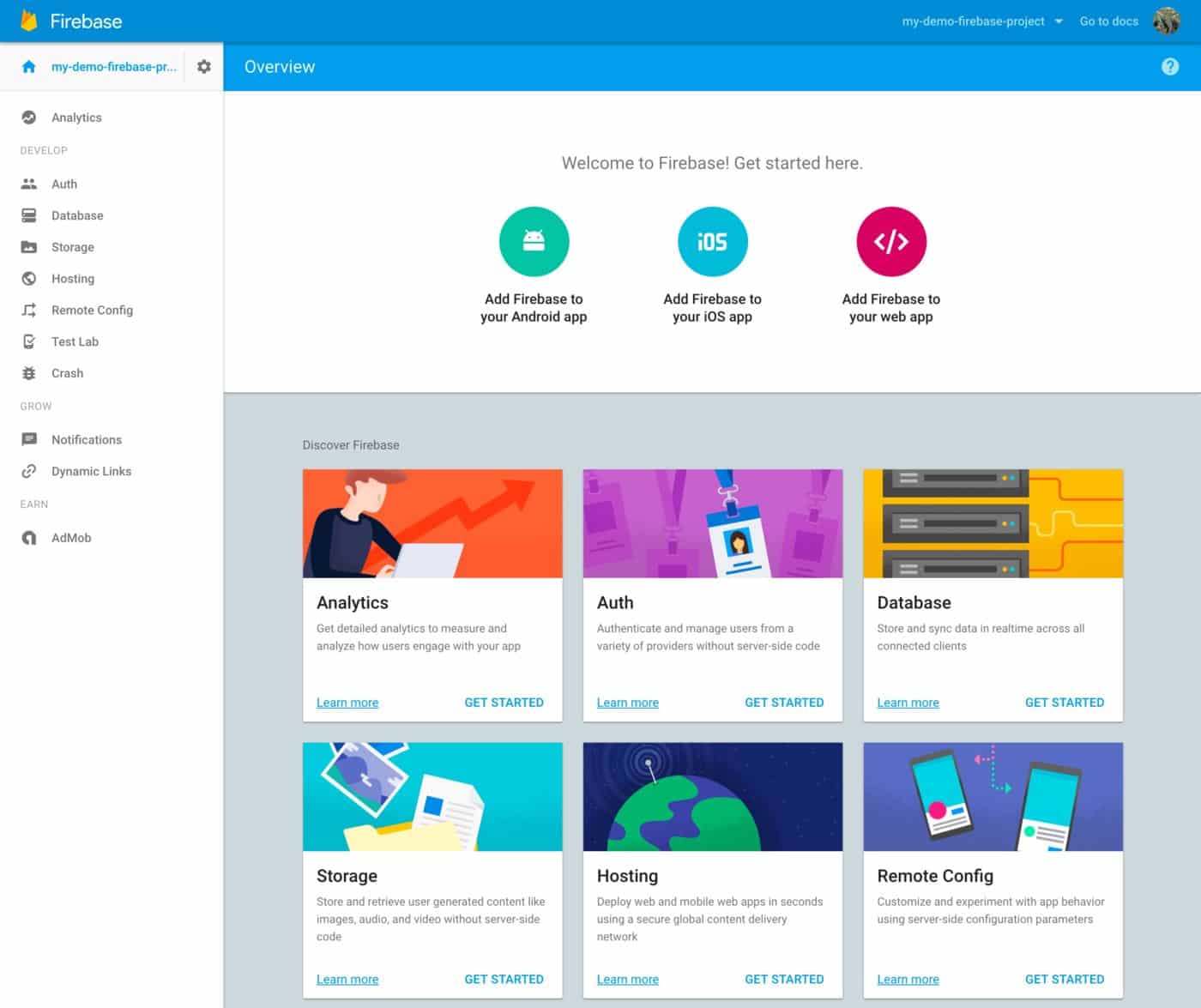Click the Database card server illustration
Screen dimensions: 1201x1008
tap(993, 523)
